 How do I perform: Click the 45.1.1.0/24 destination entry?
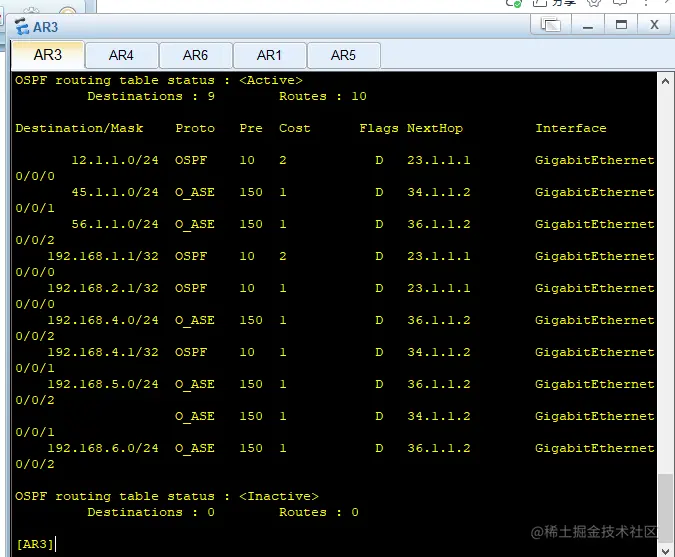pos(115,192)
